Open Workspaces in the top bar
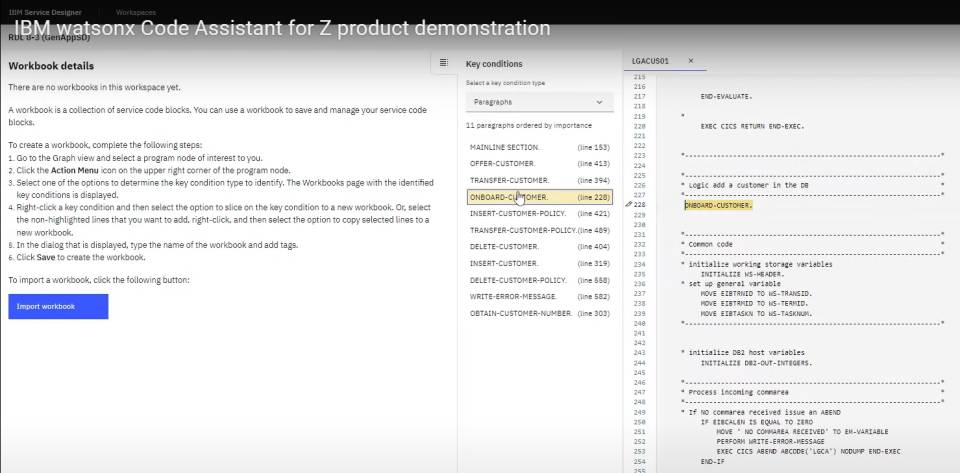The image size is (960, 473). coord(135,12)
